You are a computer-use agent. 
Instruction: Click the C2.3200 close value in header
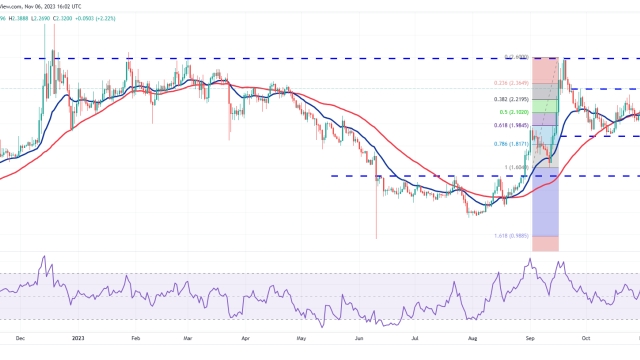(62, 18)
